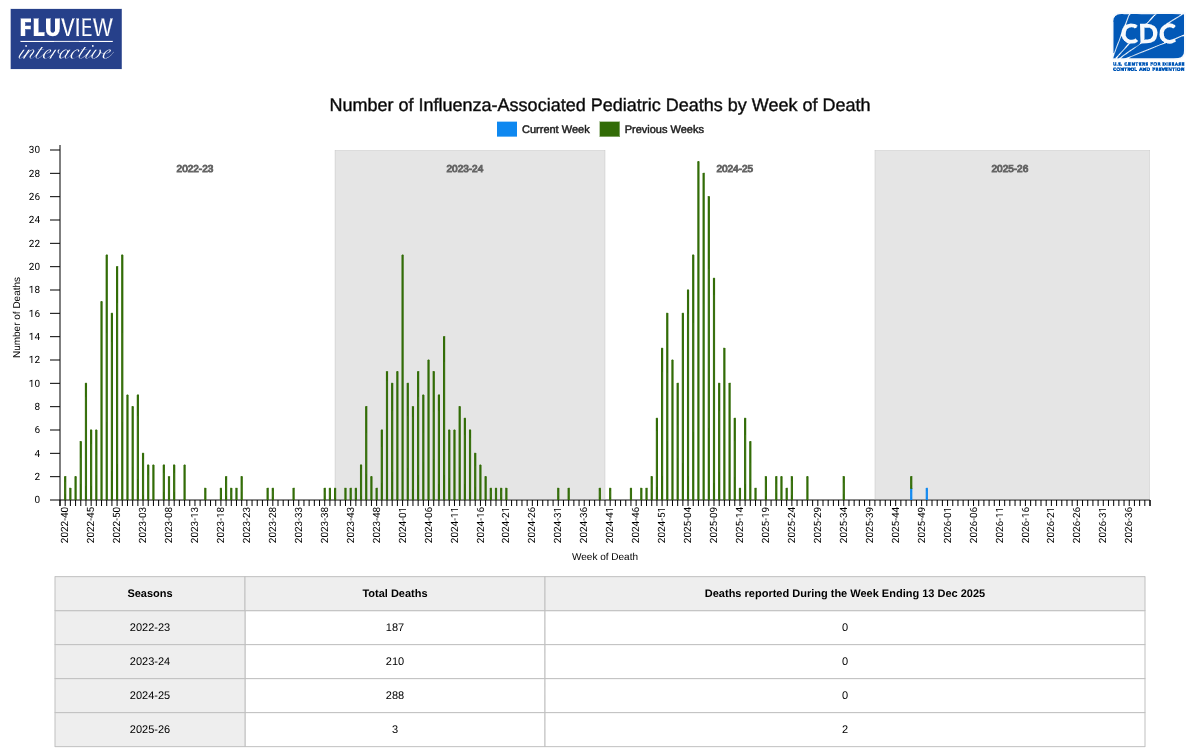Image resolution: width=1200 pixels, height=750 pixels.
Task: Toggle the blue Current Week legend swatch
Action: 507,129
